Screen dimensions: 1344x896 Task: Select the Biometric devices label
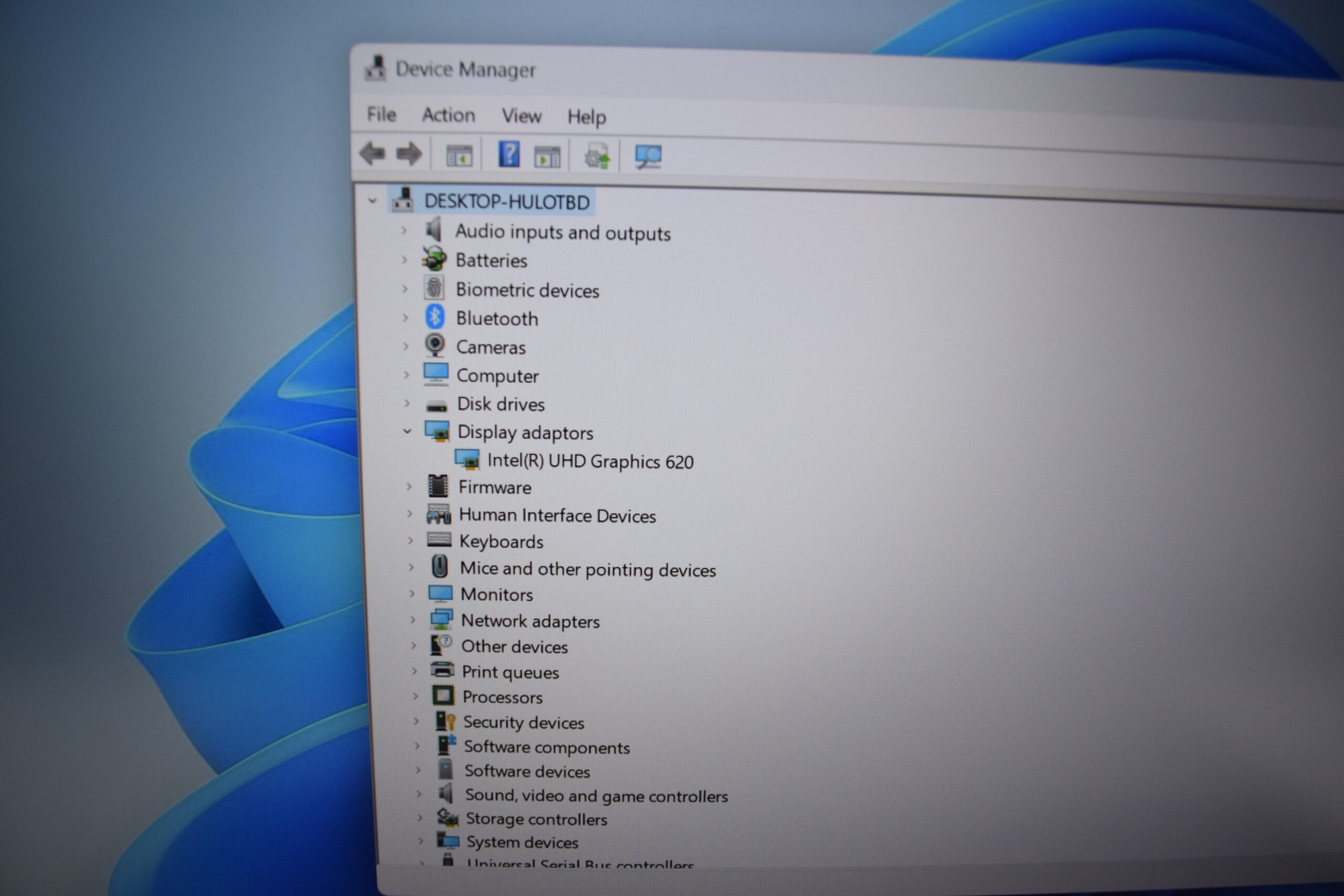[x=528, y=290]
